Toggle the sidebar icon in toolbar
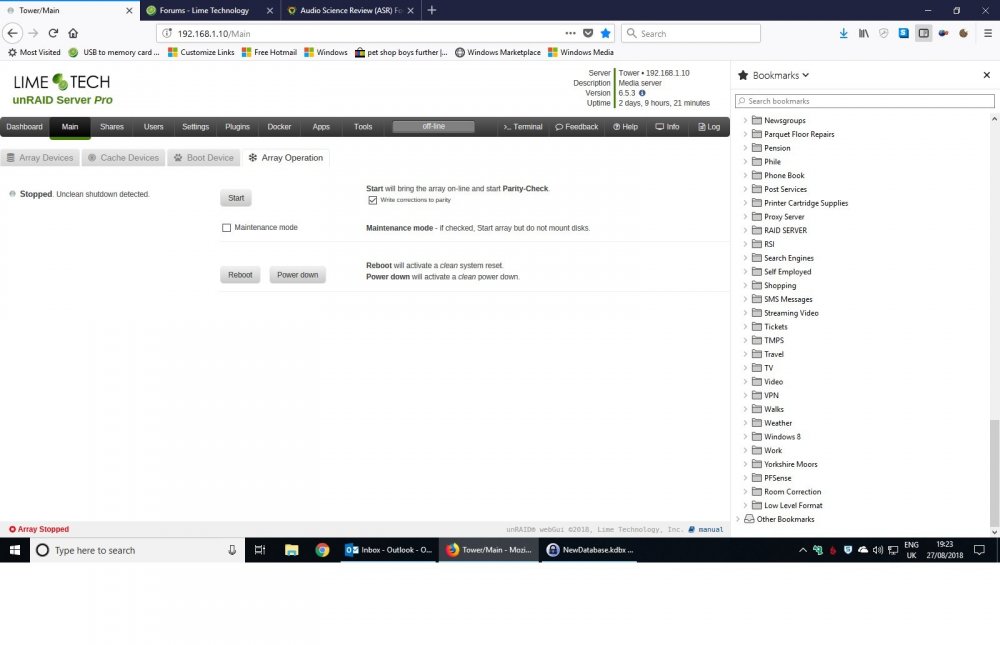 (923, 33)
